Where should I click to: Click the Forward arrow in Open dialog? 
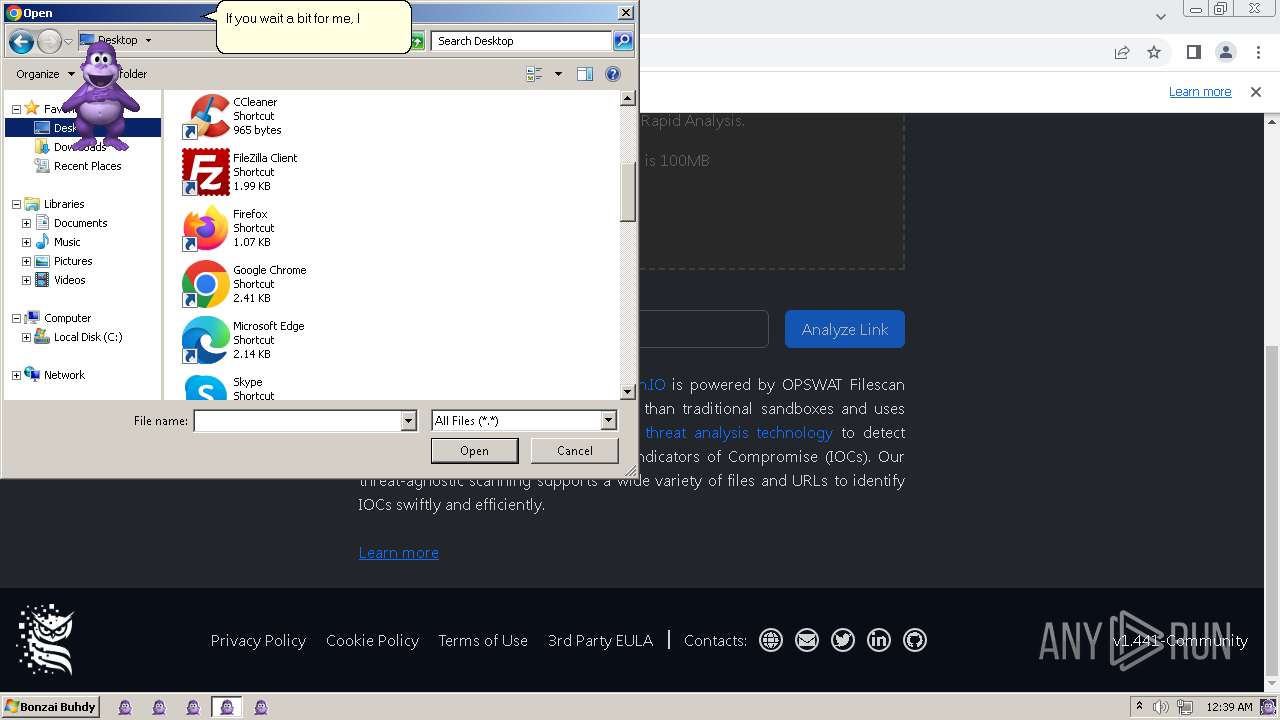point(49,41)
